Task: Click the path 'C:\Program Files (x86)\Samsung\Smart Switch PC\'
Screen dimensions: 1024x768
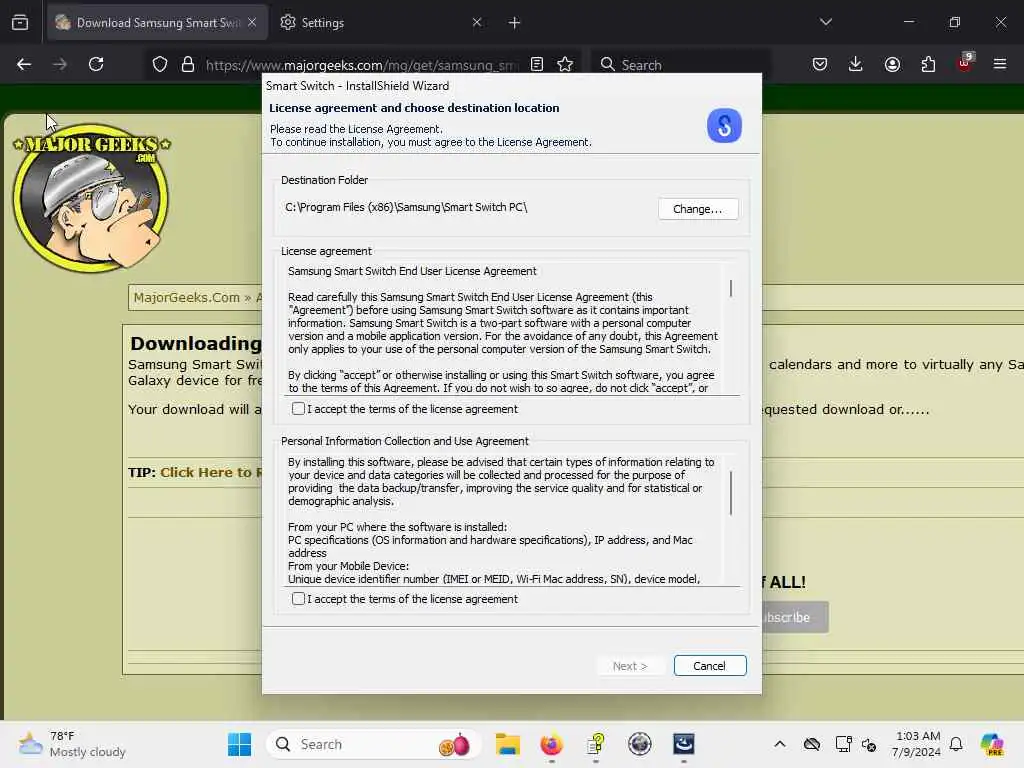Action: pyautogui.click(x=406, y=207)
